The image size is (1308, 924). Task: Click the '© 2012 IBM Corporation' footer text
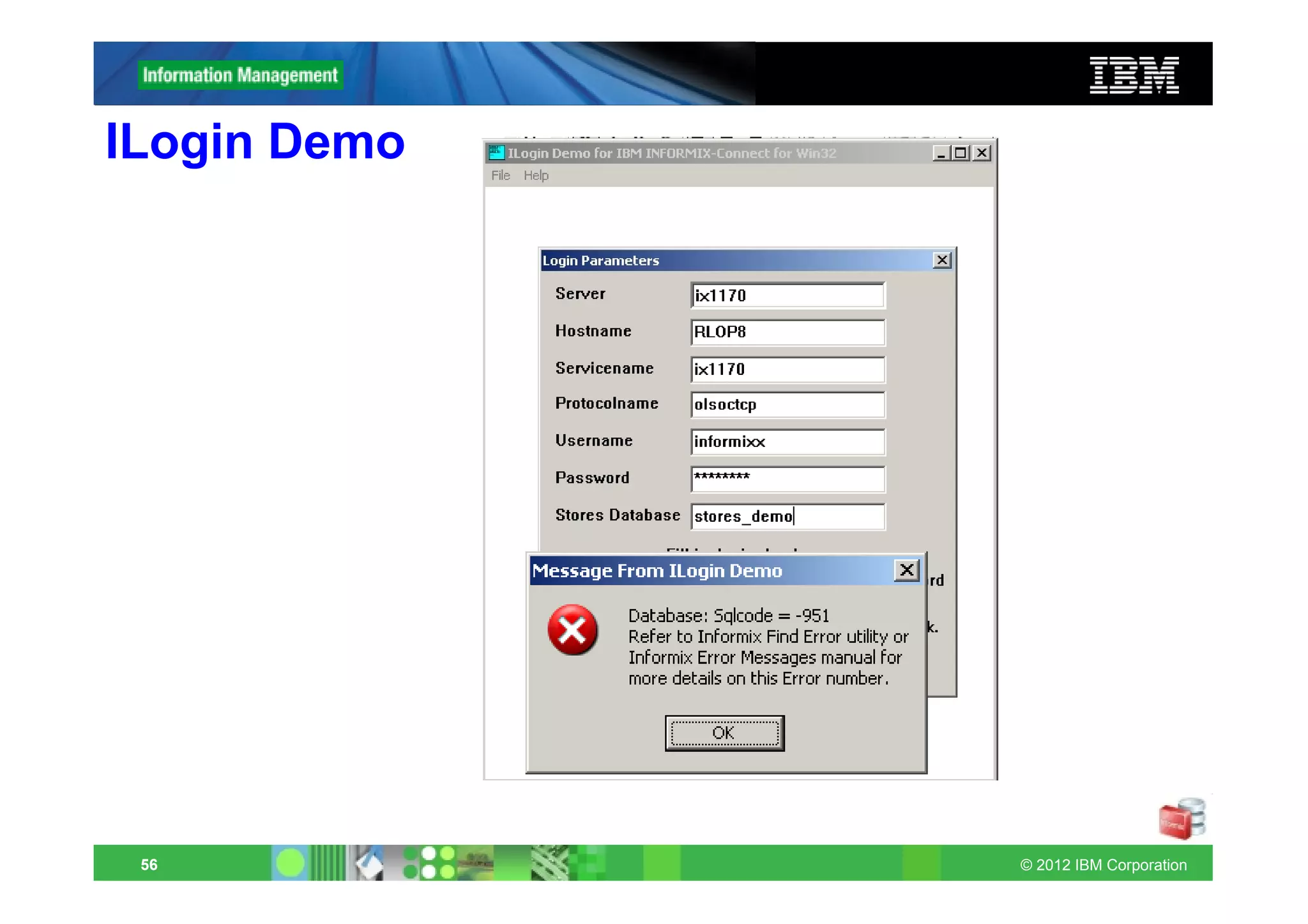[1103, 865]
